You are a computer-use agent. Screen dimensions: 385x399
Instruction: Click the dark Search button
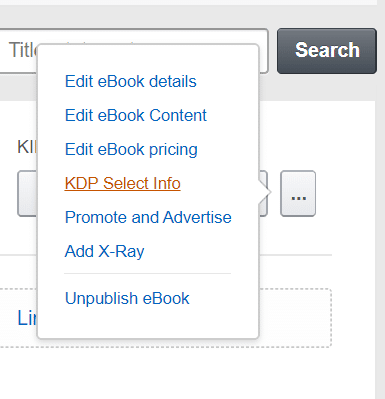[x=327, y=51]
